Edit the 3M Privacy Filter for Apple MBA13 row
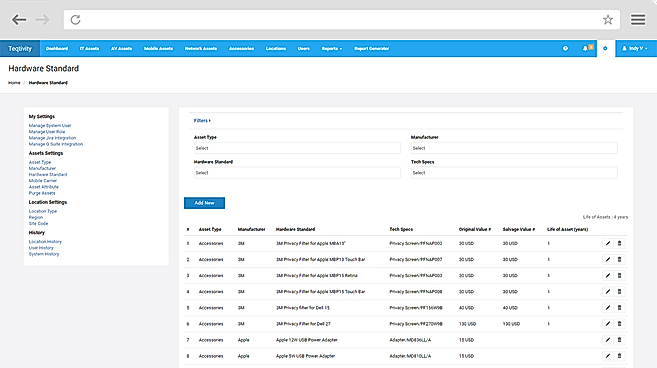 [608, 243]
